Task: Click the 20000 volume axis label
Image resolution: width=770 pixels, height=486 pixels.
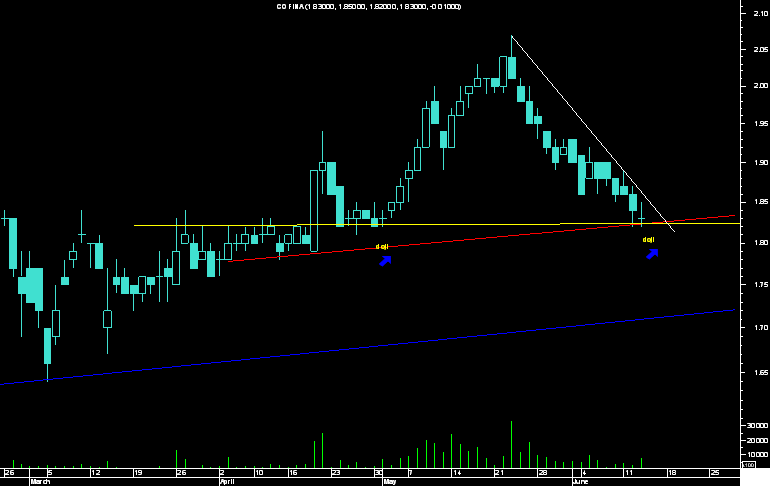Action: (758, 440)
